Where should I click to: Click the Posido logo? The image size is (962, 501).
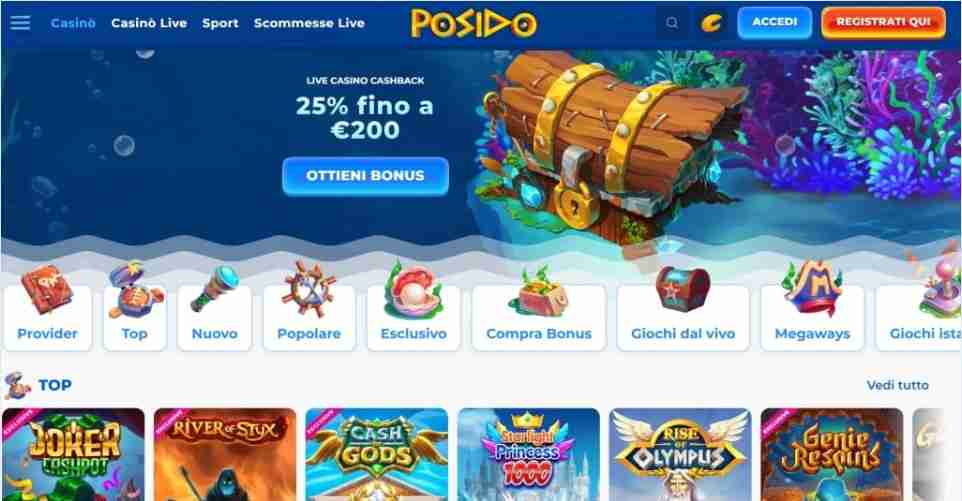pyautogui.click(x=474, y=23)
